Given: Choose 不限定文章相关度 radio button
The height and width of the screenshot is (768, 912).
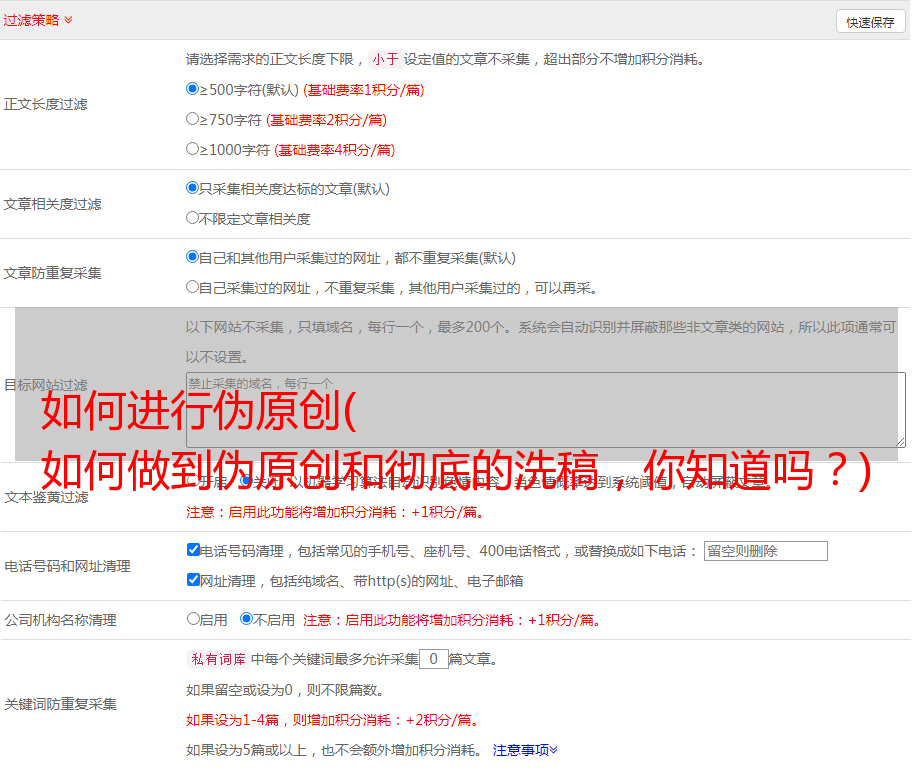Looking at the screenshot, I should pyautogui.click(x=192, y=218).
